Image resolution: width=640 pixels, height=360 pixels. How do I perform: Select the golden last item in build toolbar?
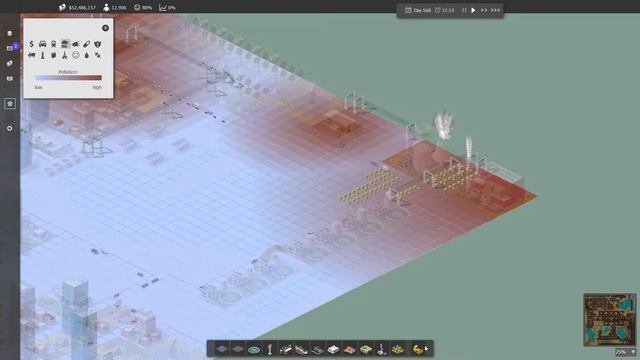point(418,349)
